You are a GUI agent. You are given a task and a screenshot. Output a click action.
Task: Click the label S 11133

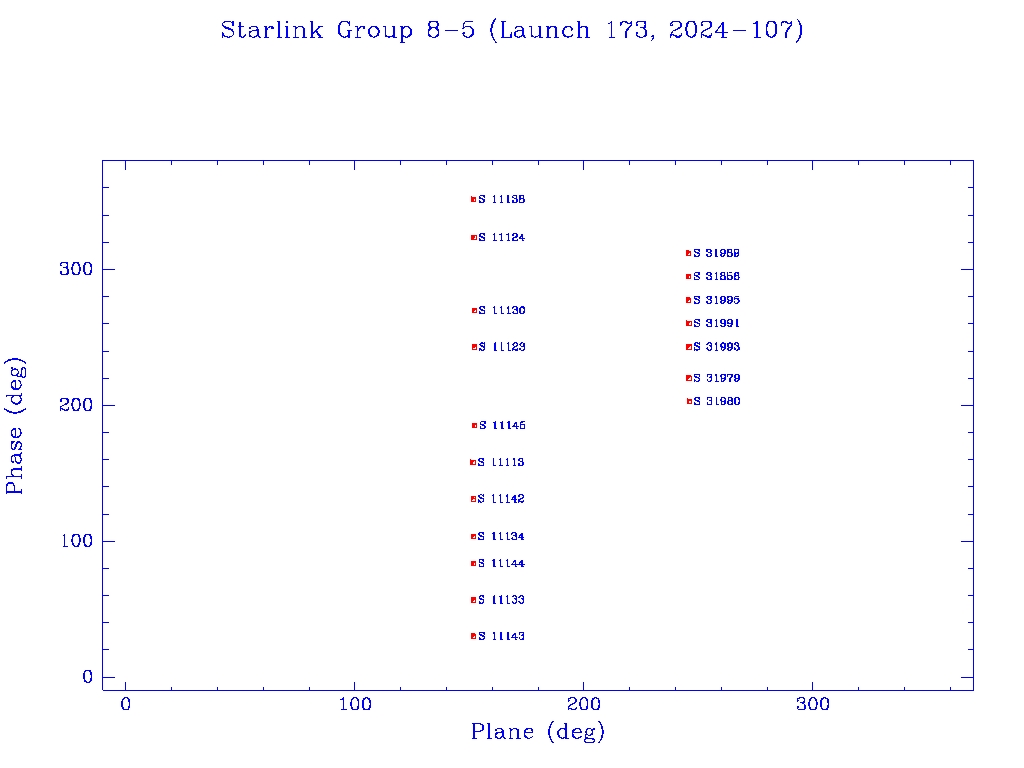tap(502, 600)
